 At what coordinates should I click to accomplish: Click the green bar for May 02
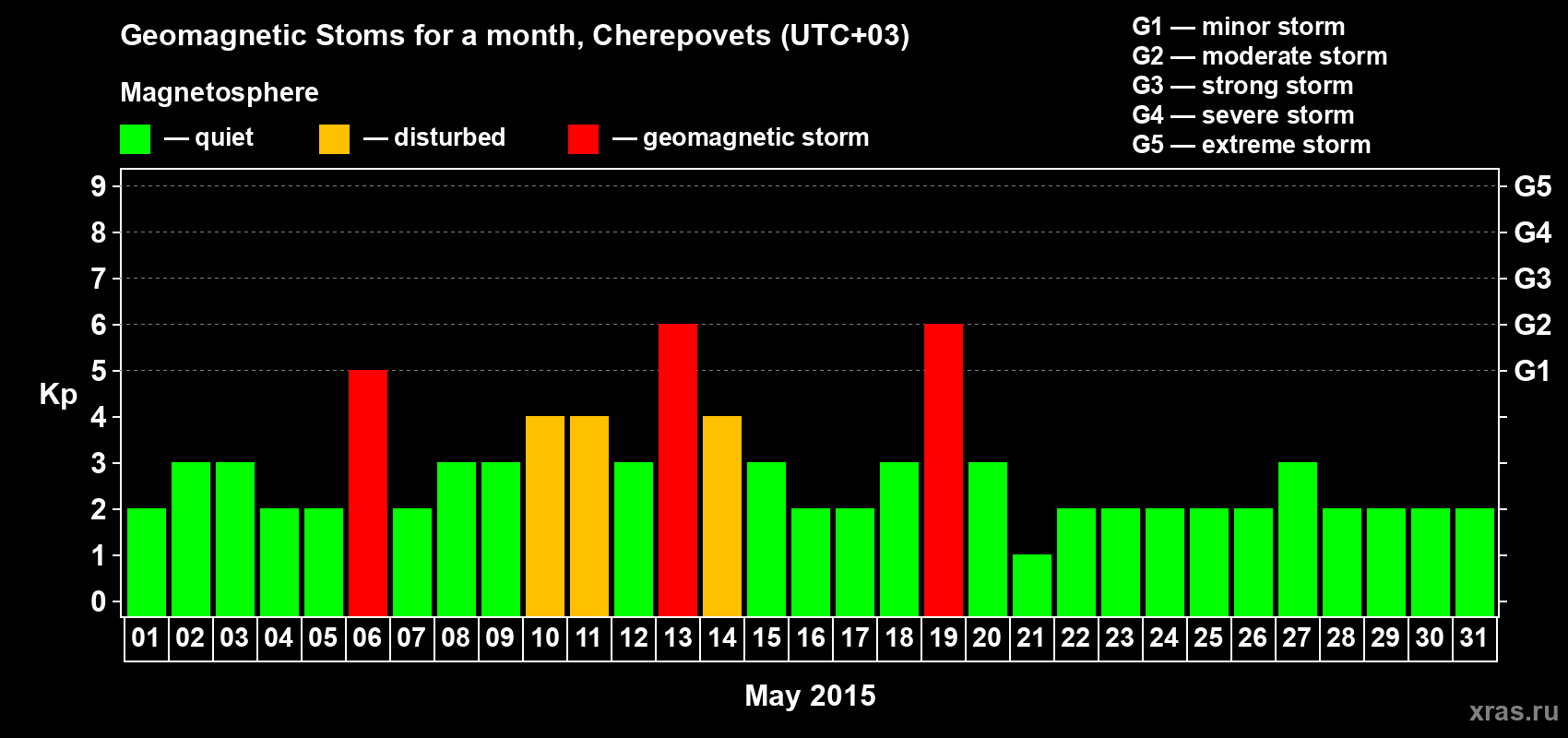tap(191, 539)
